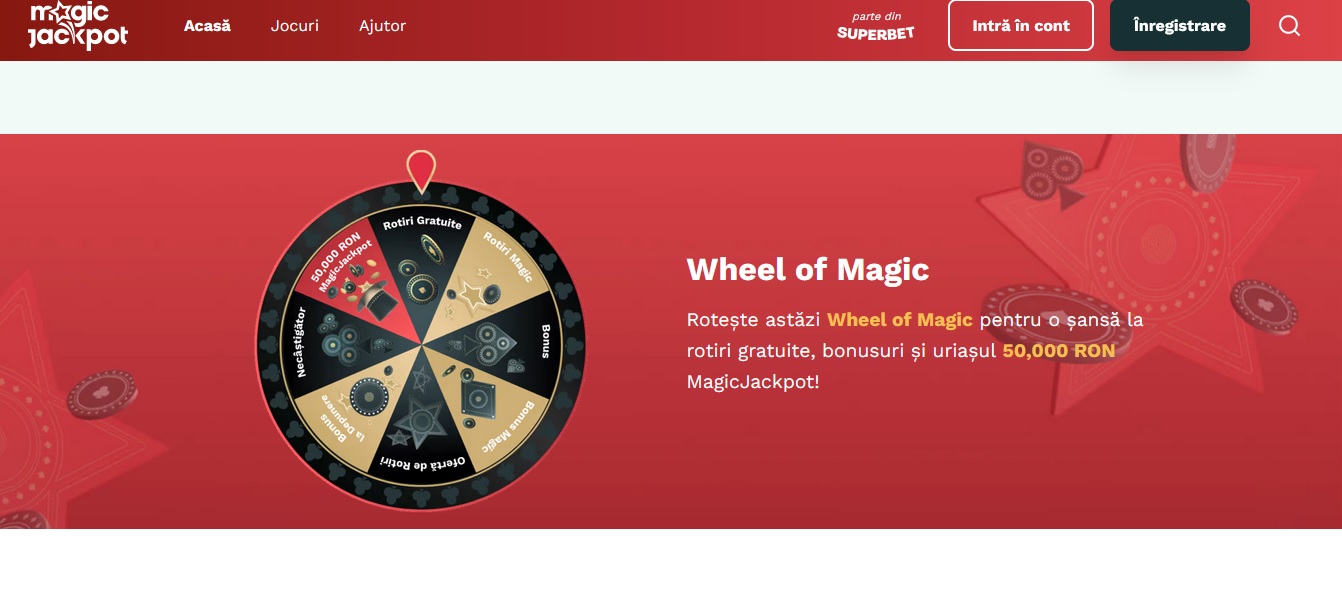Screen dimensions: 1342x605
Task: Open the Ajutor menu item
Action: [x=383, y=26]
